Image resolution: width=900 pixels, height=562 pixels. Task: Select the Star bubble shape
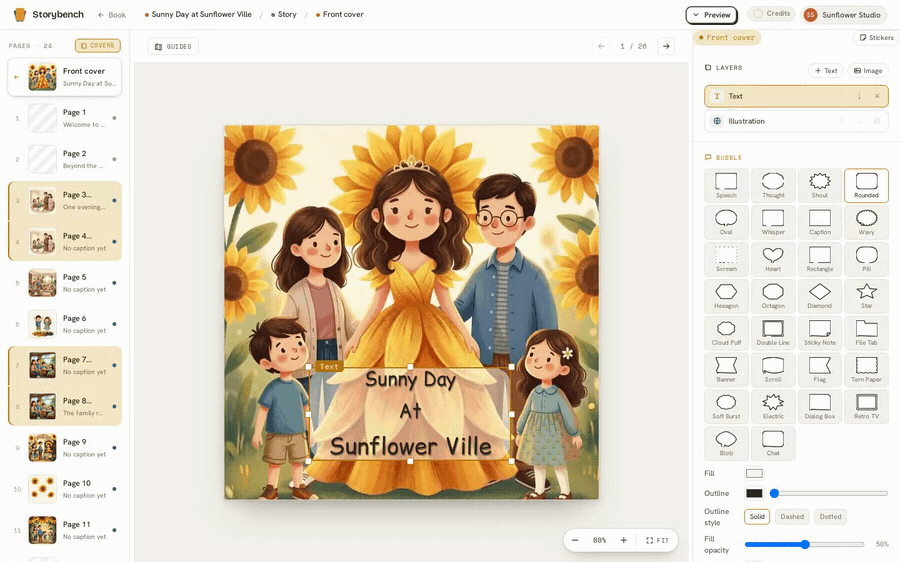(866, 296)
